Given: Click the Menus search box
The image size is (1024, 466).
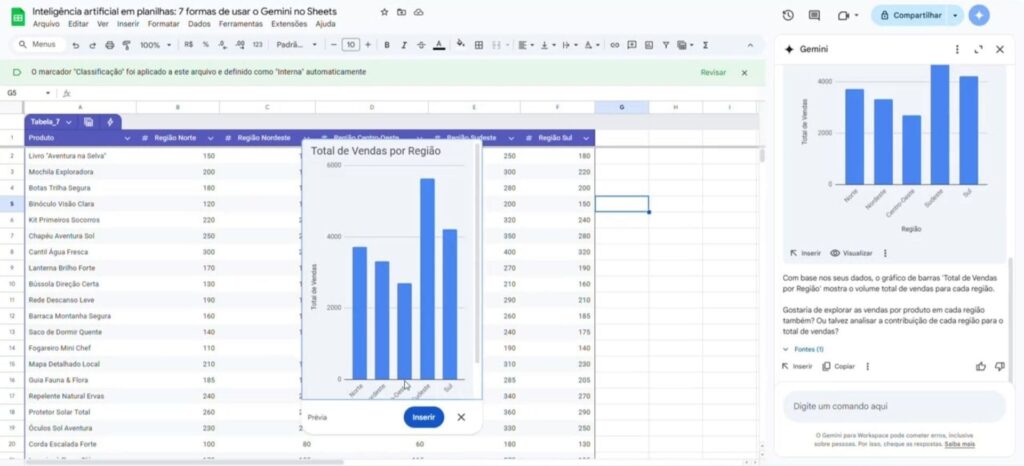Looking at the screenshot, I should click(39, 44).
